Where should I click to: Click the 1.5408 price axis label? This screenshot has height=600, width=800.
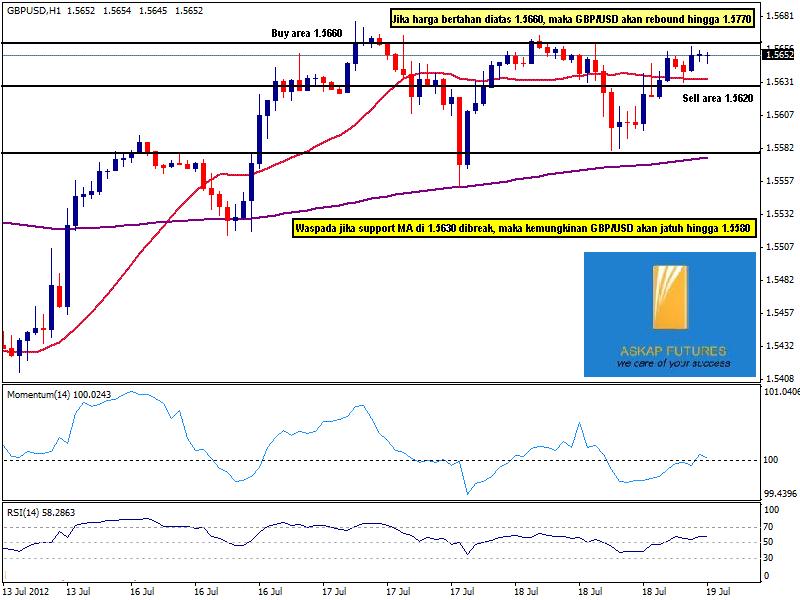[x=778, y=379]
